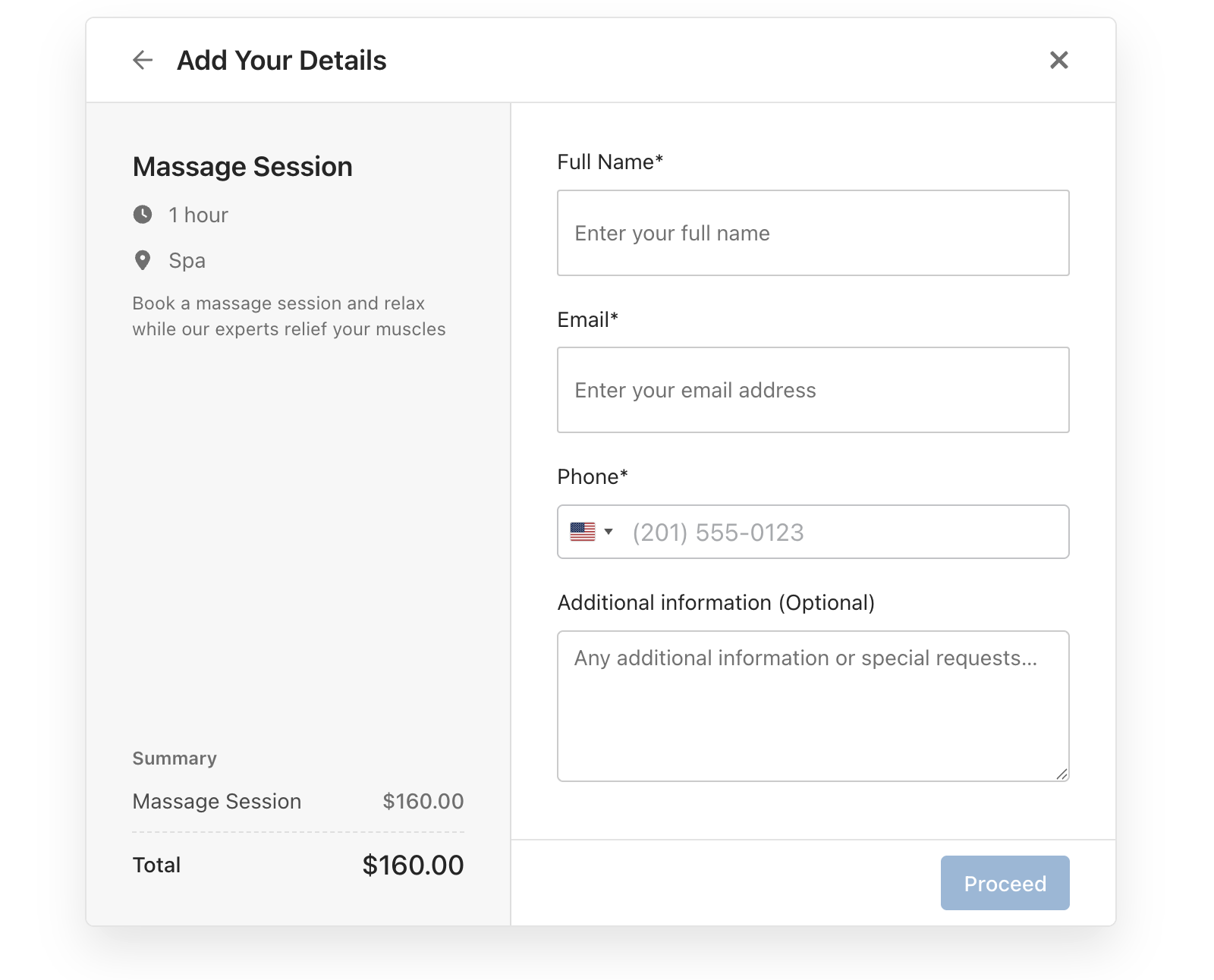The image size is (1214, 980).
Task: Click the Massage Session heading
Action: tap(242, 167)
